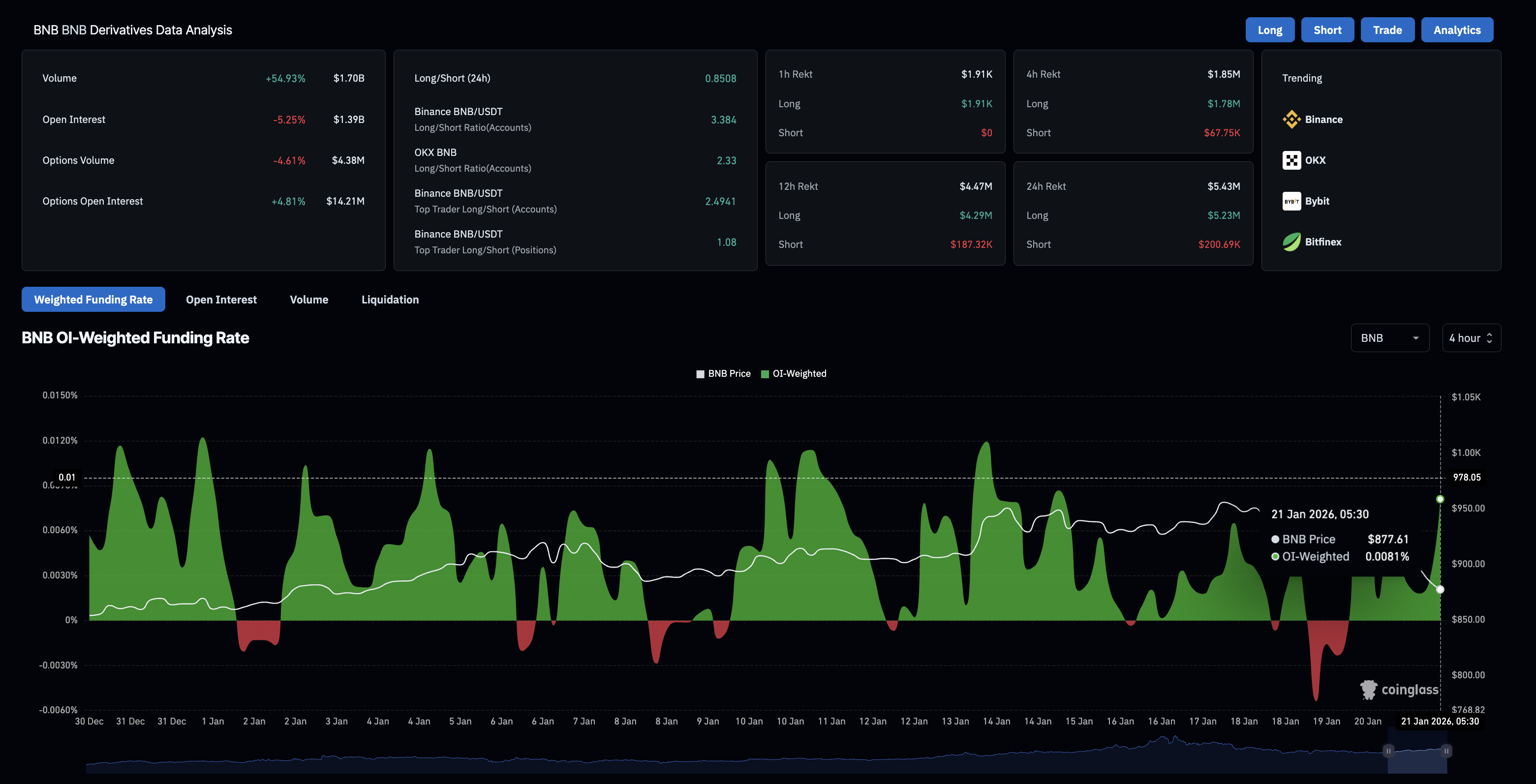Click the Short button at top
This screenshot has height=784, width=1536.
click(1327, 30)
